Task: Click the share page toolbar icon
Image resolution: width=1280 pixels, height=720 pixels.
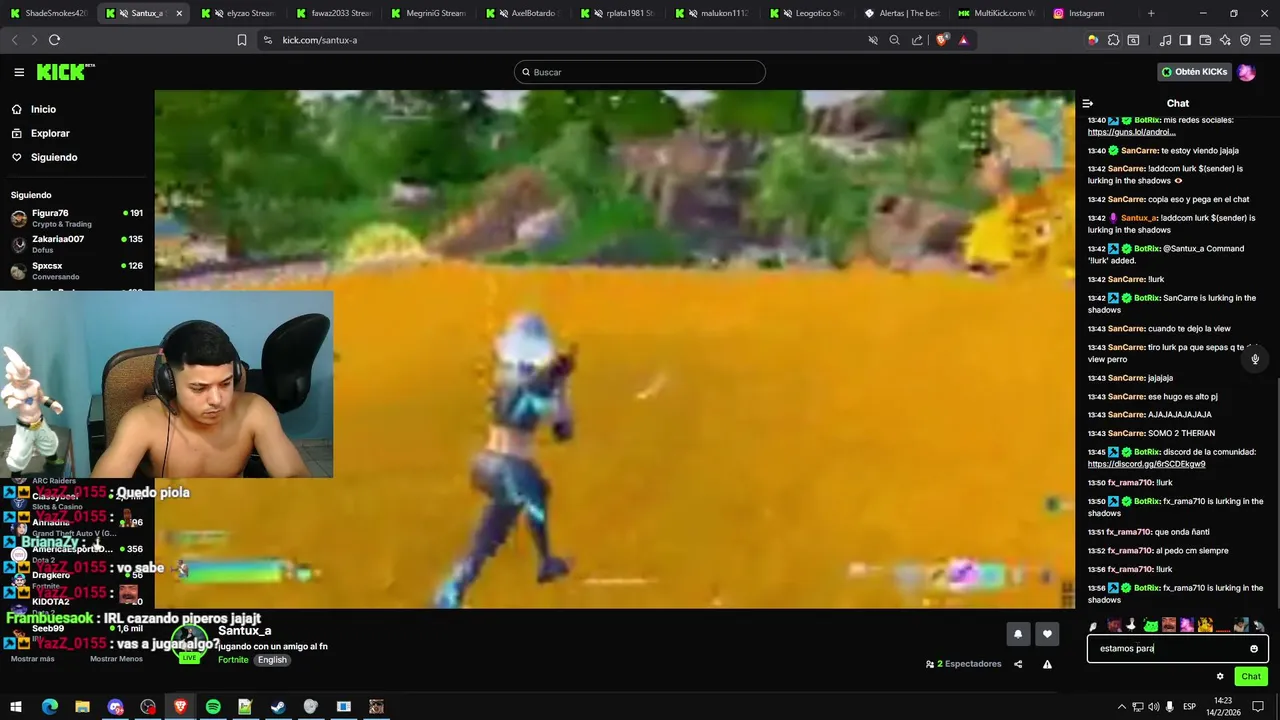Action: coord(917,40)
